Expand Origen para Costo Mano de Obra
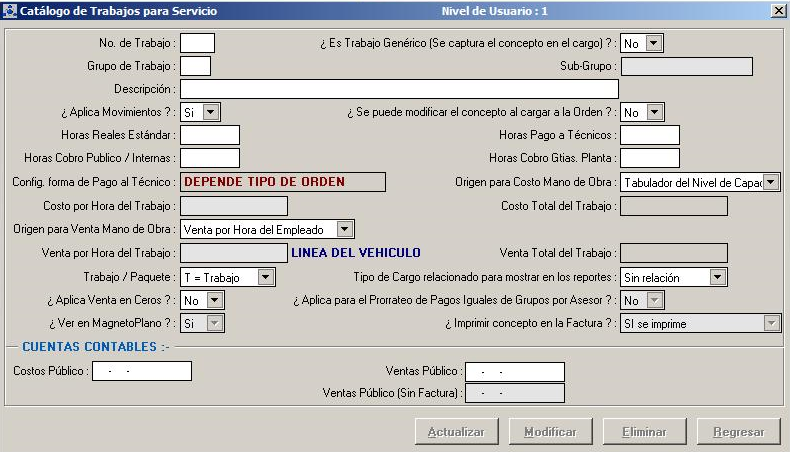This screenshot has width=790, height=452. 770,182
